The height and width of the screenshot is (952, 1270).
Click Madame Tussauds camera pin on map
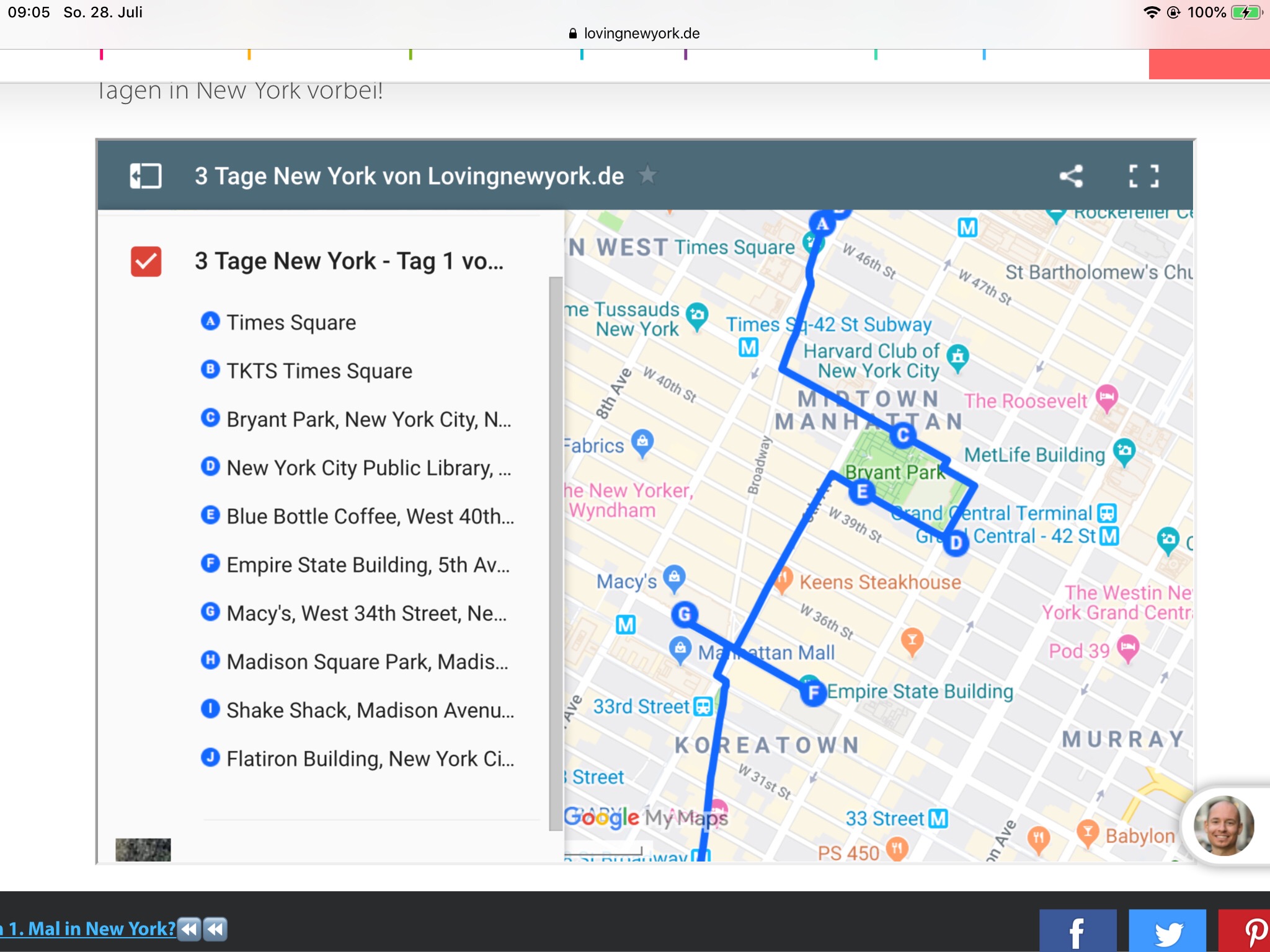tap(698, 316)
